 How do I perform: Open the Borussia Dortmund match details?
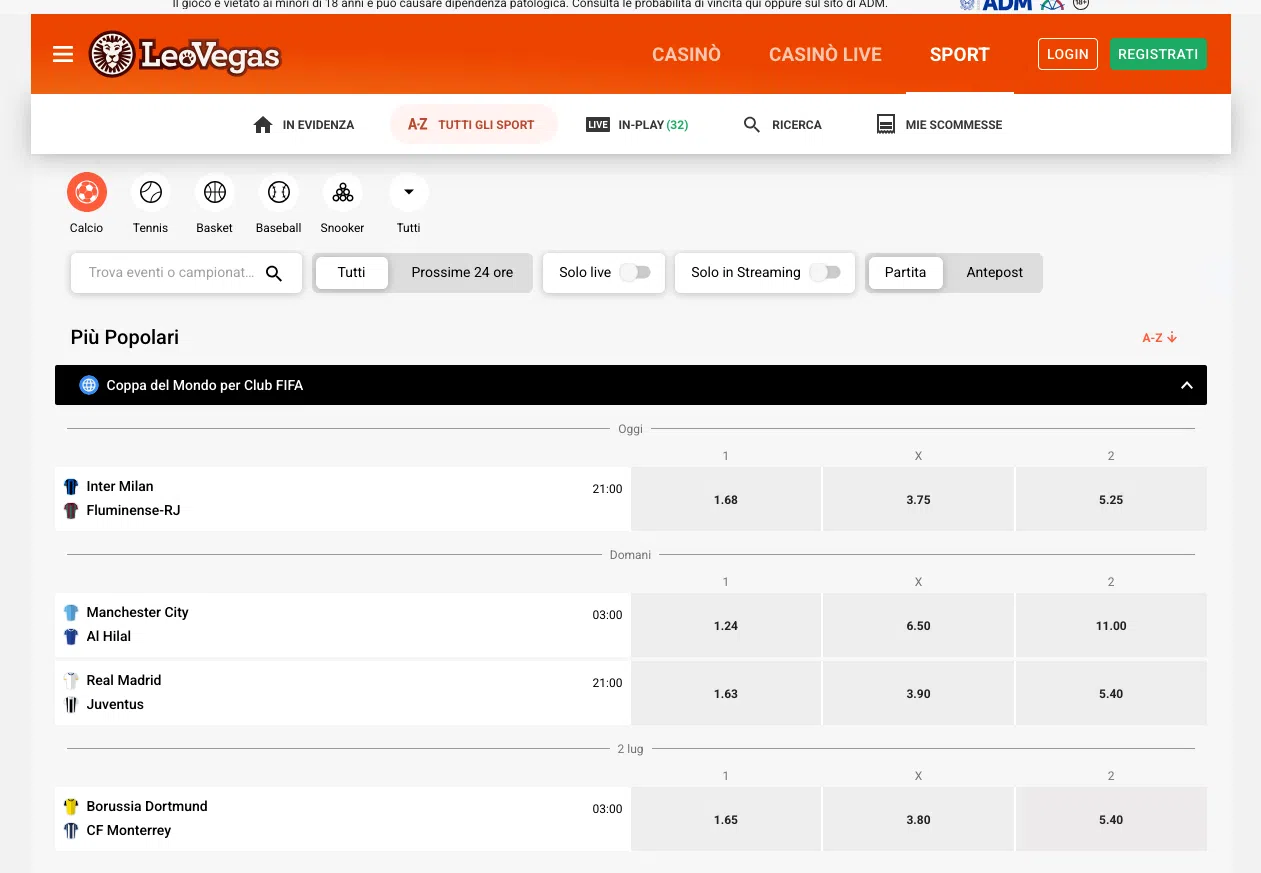click(343, 819)
